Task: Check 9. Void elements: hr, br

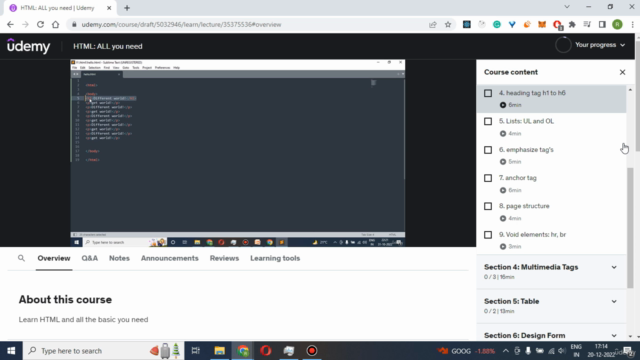Action: click(x=488, y=235)
